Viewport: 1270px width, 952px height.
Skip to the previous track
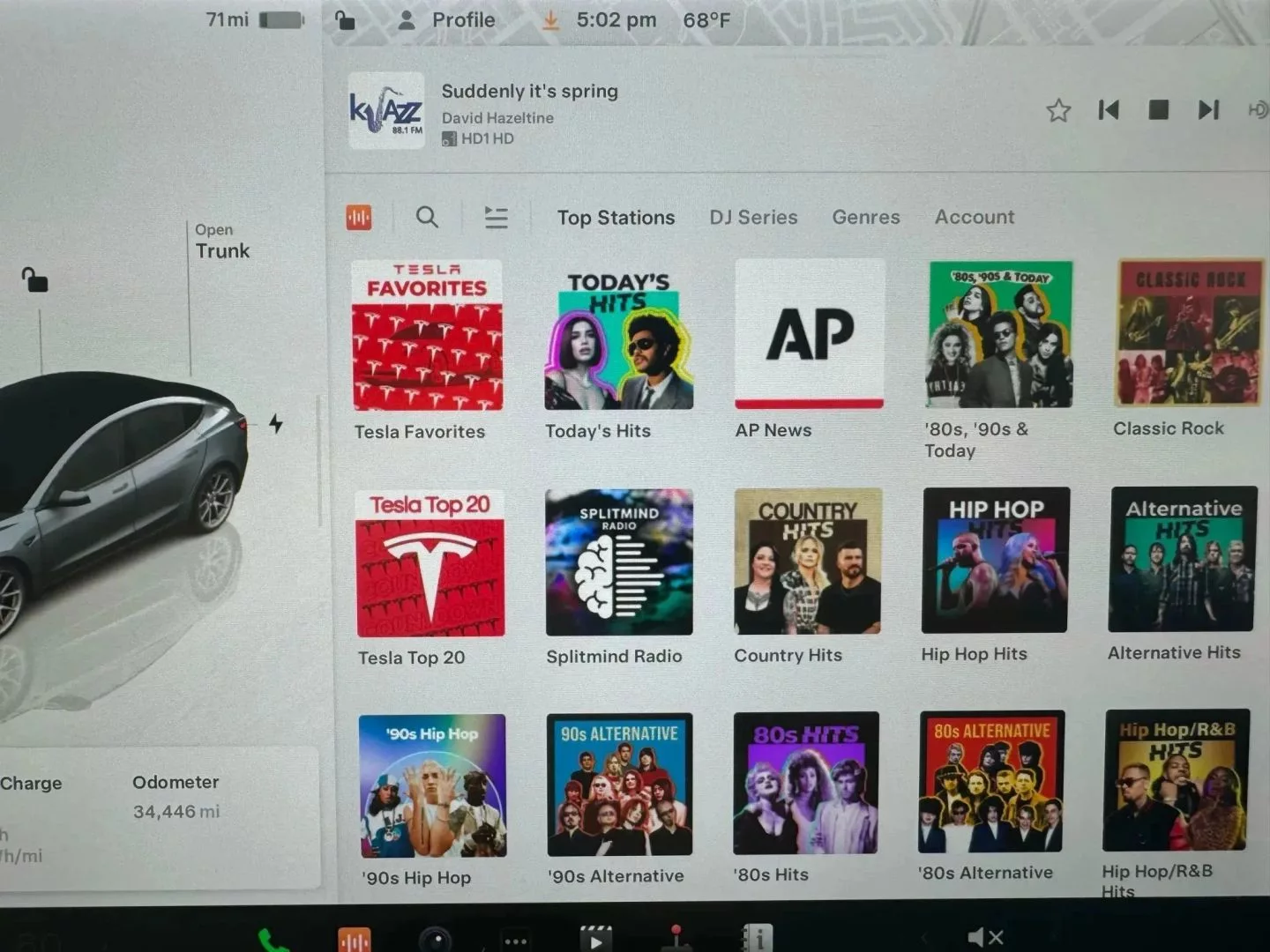(1109, 110)
